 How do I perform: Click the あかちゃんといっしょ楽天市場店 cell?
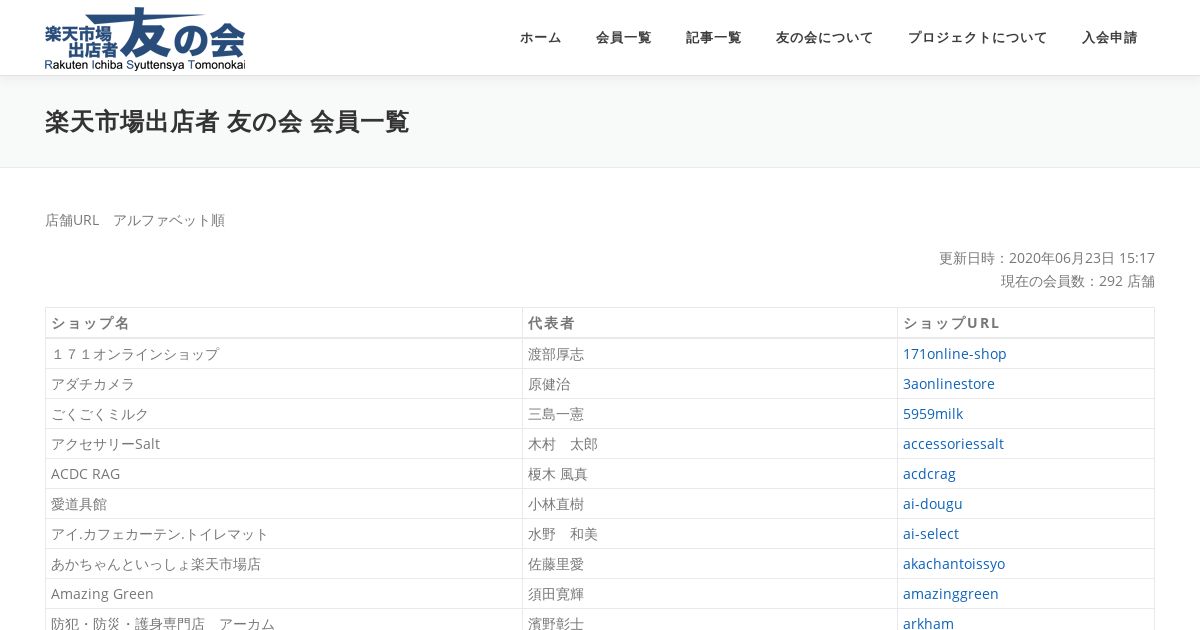284,564
